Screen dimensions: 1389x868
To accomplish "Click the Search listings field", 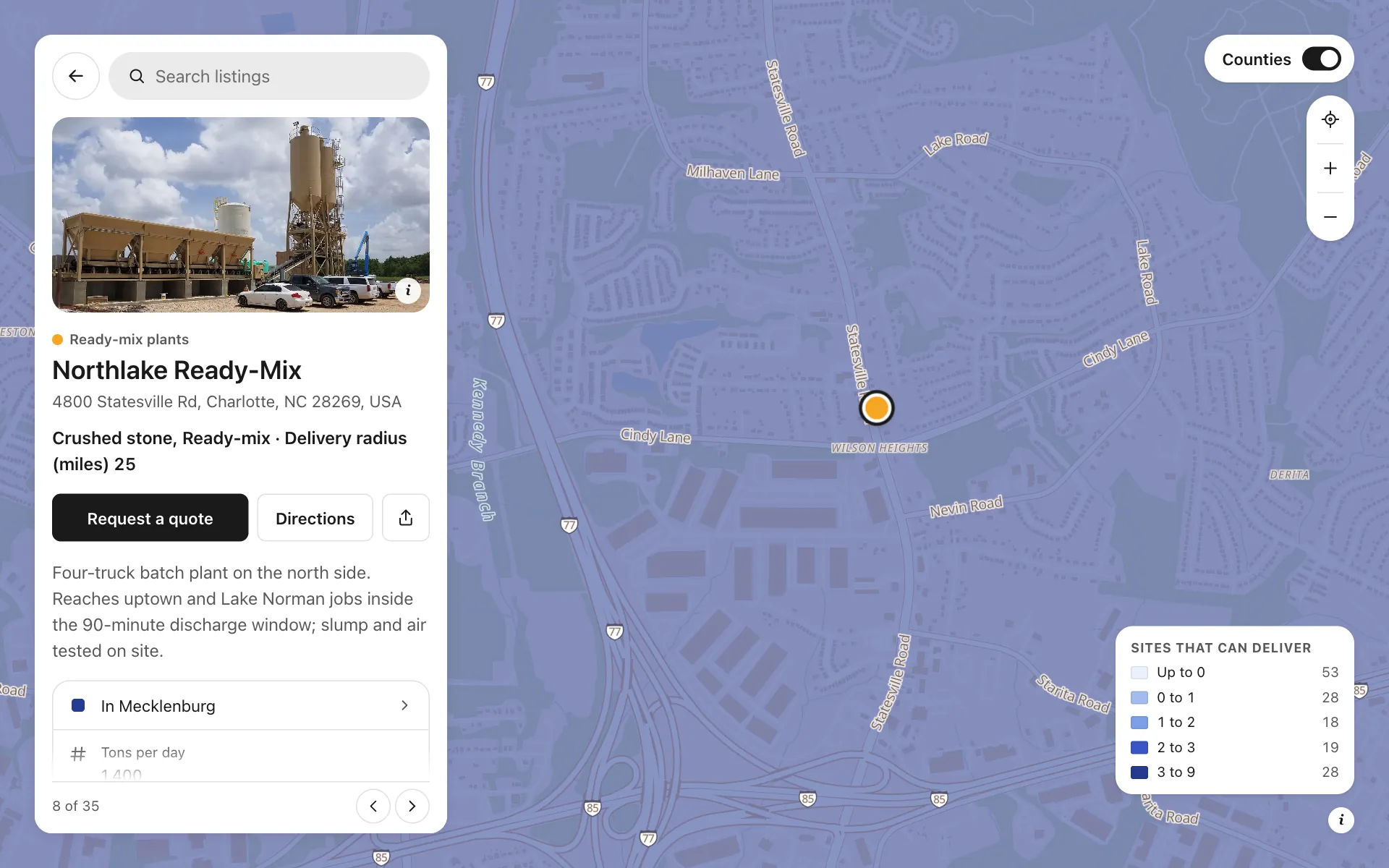I will 269,76.
